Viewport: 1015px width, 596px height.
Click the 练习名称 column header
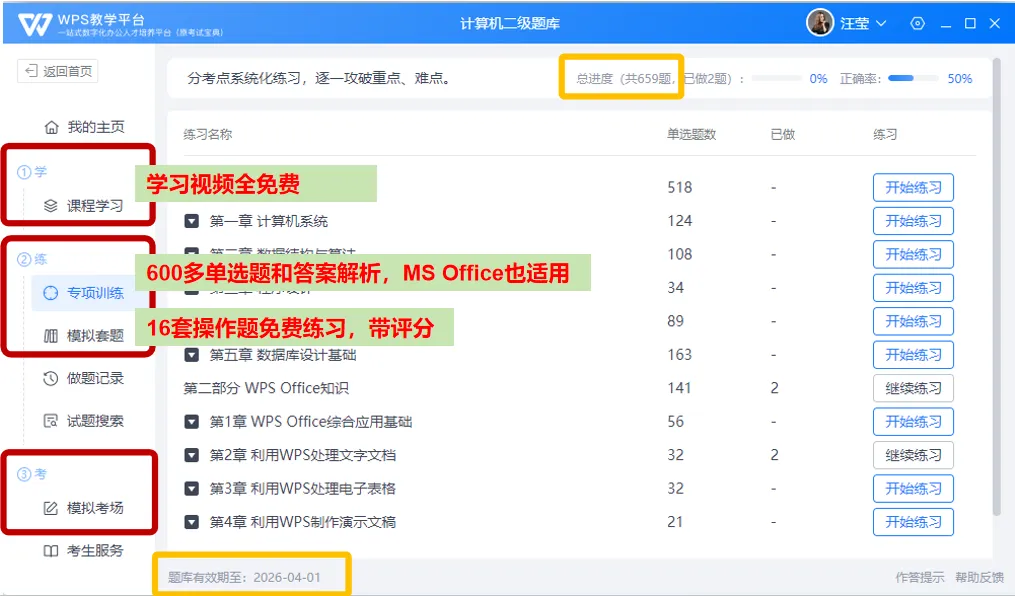tap(207, 135)
